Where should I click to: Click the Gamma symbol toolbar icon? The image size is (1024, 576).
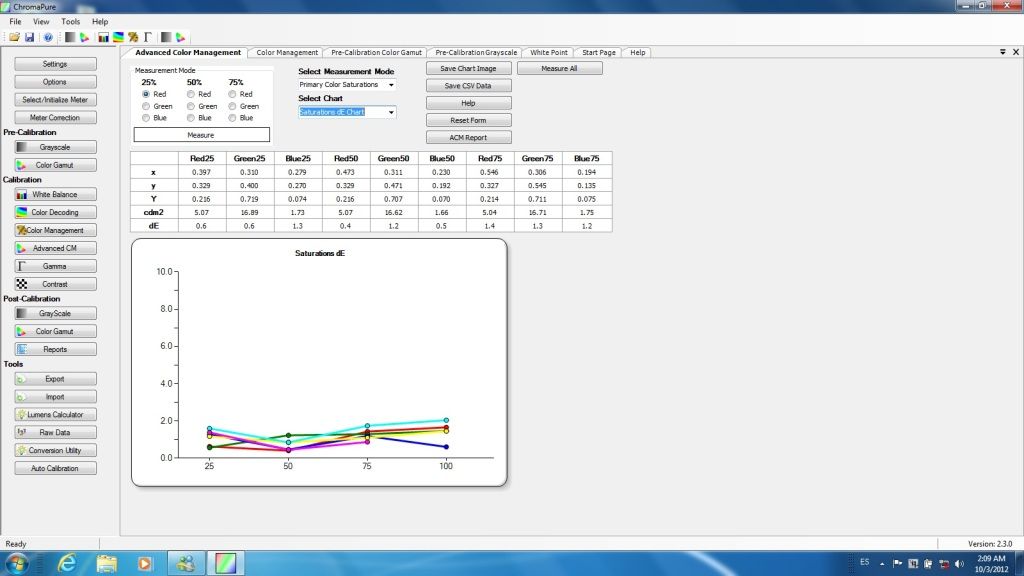148,37
